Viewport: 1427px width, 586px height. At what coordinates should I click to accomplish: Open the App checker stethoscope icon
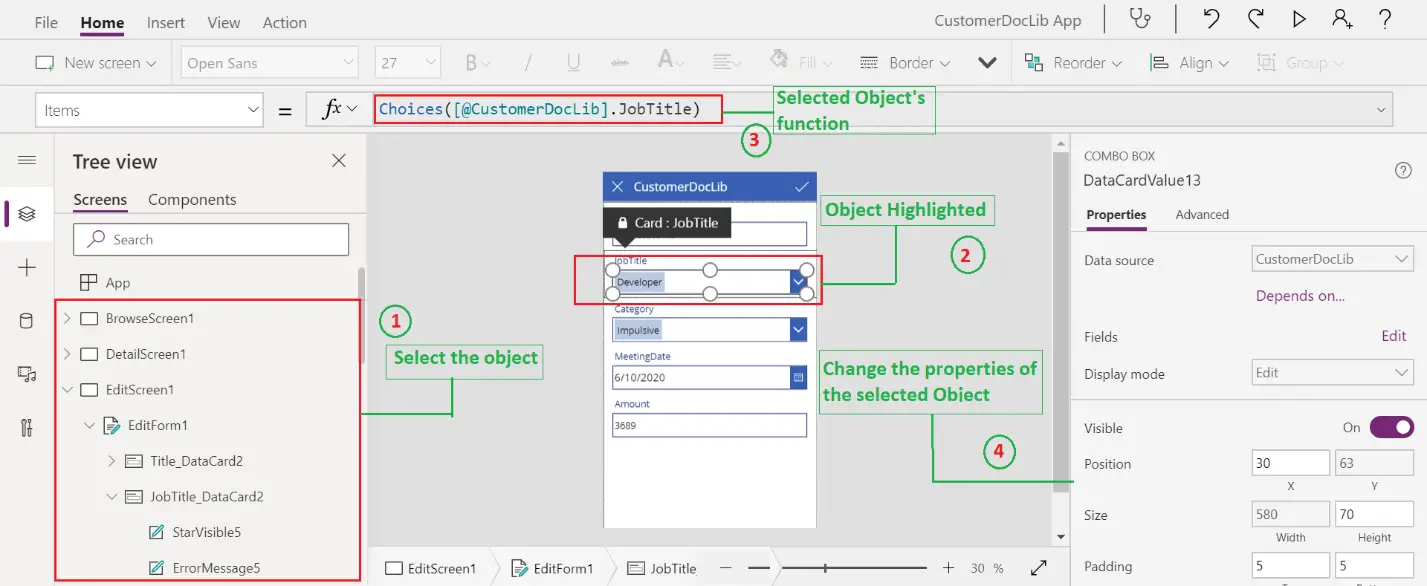point(1139,19)
